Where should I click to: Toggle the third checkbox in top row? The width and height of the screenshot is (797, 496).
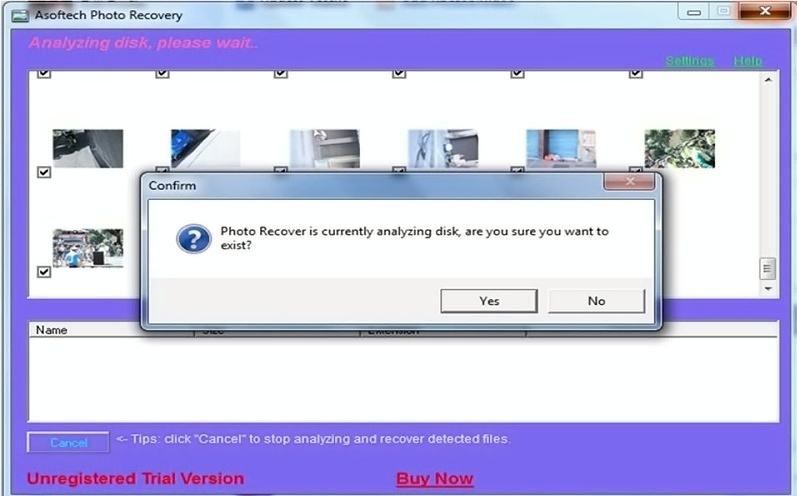point(281,74)
